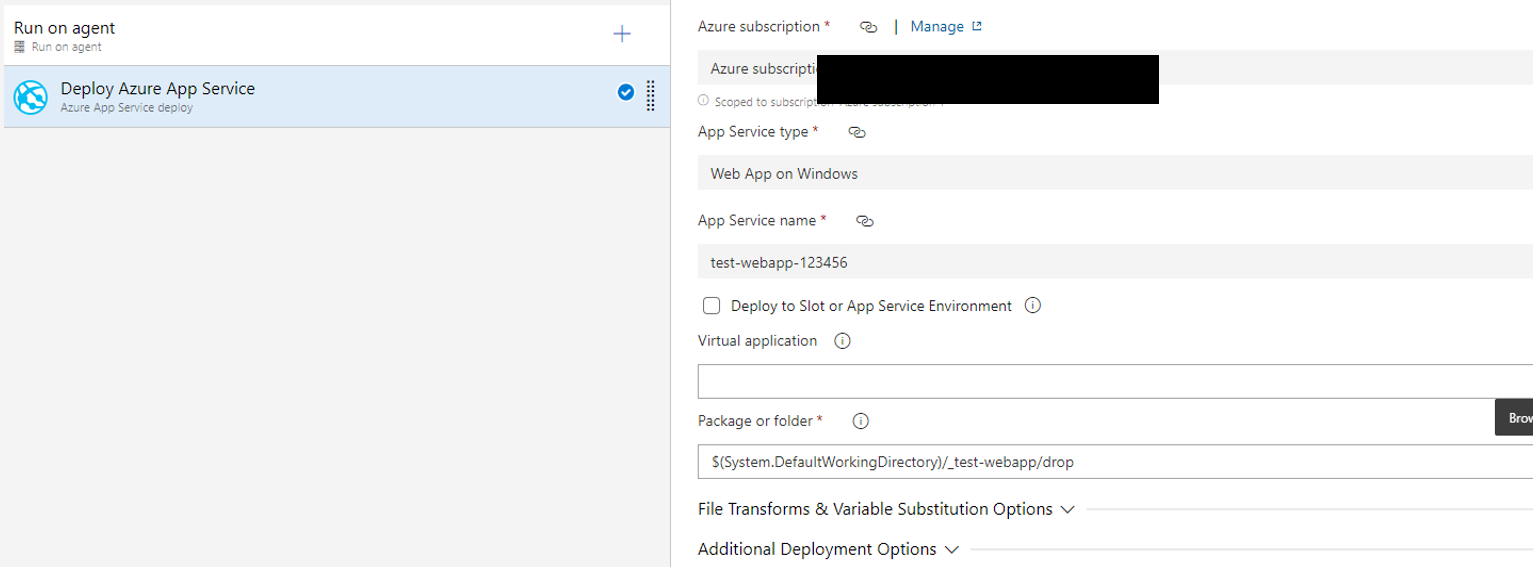
Task: Show the Package or folder info icon
Action: click(x=860, y=421)
